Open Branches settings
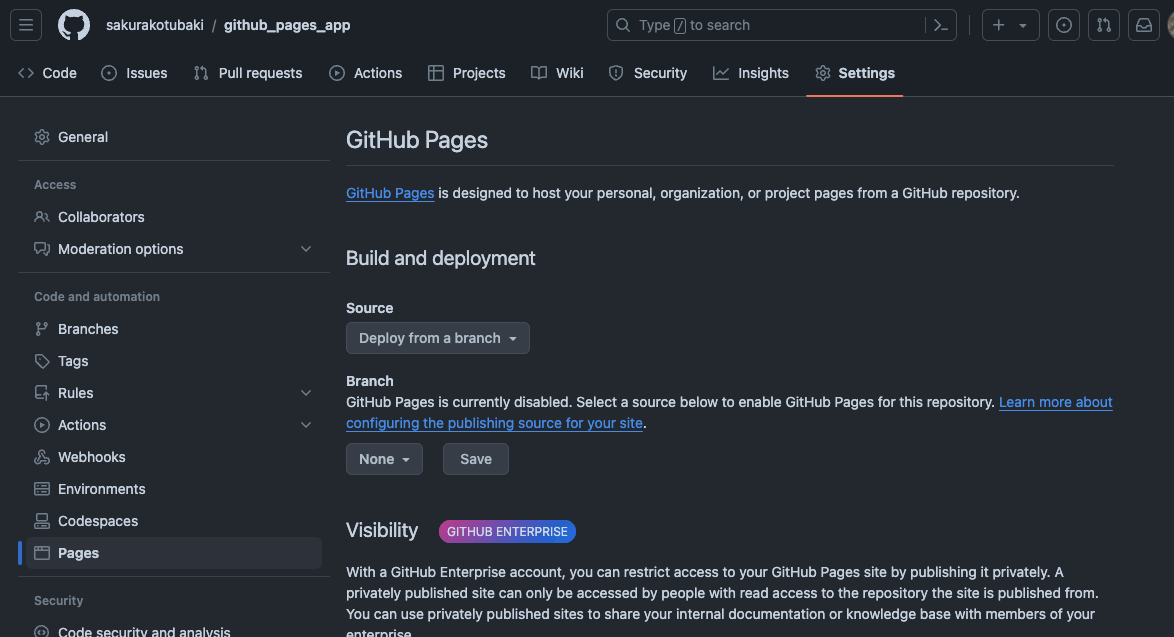 click(x=174, y=329)
